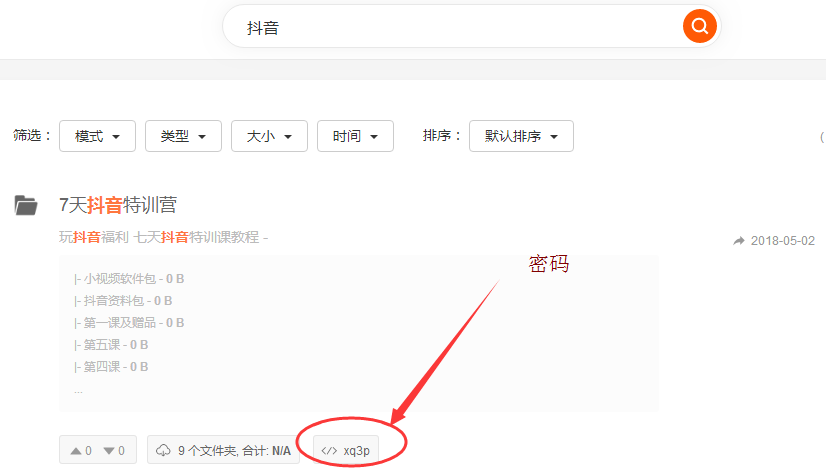Open the 默认排序 sort dropdown

[521, 136]
